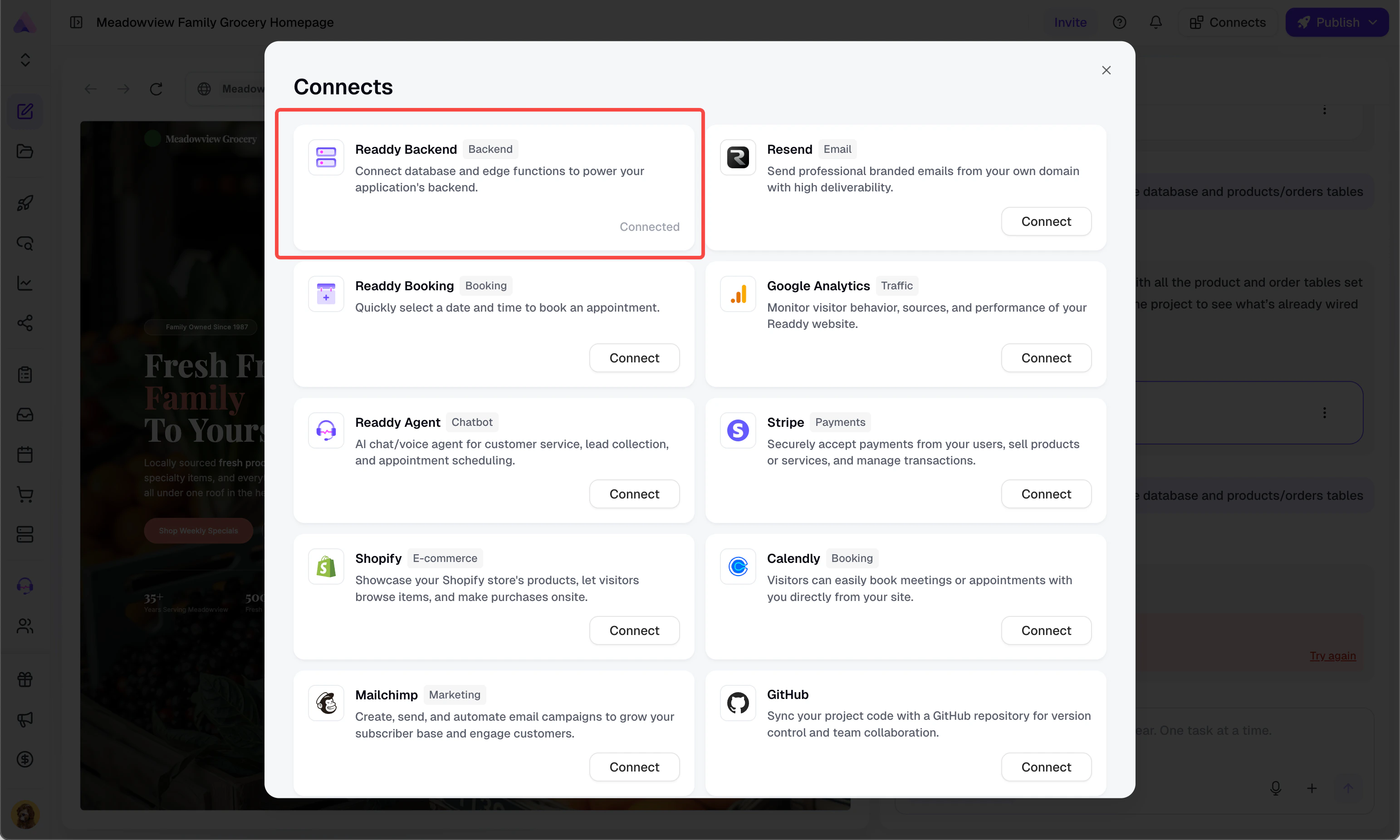Screen dimensions: 1400x840
Task: Click the Invite link
Action: [1070, 23]
